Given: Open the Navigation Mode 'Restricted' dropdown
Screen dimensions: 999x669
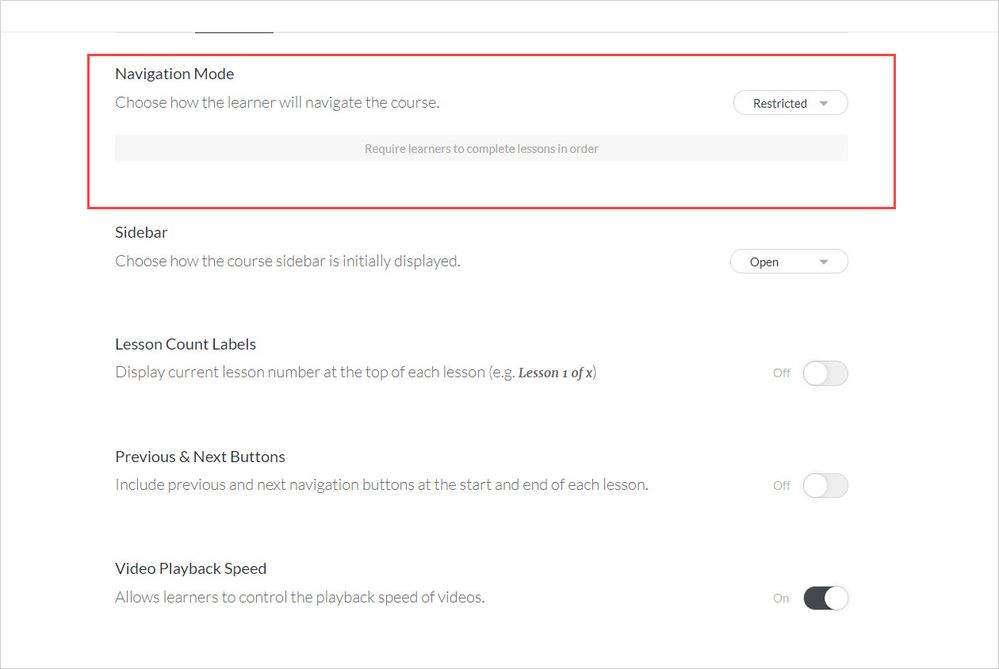Looking at the screenshot, I should [790, 103].
